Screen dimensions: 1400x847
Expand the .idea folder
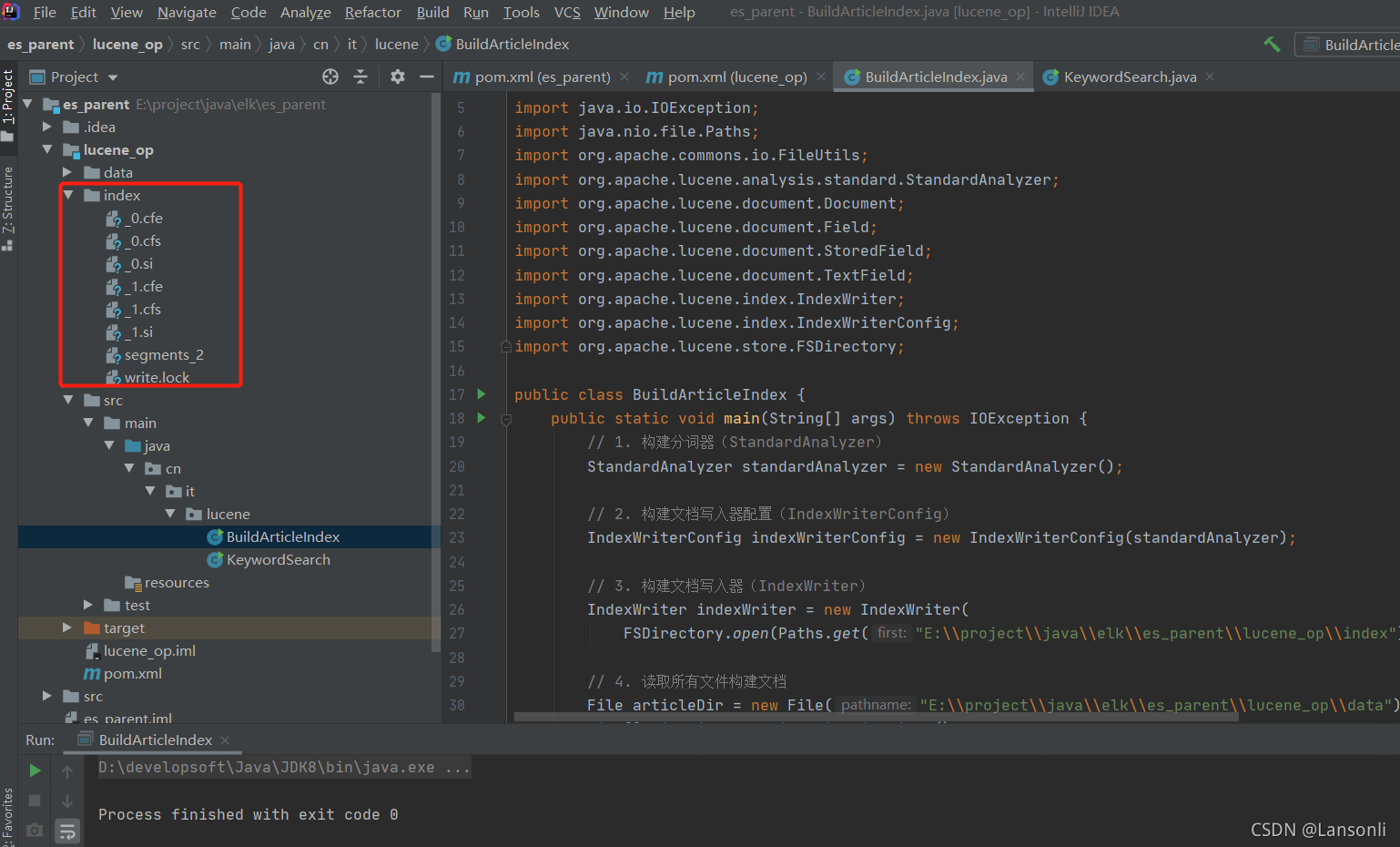pyautogui.click(x=47, y=127)
